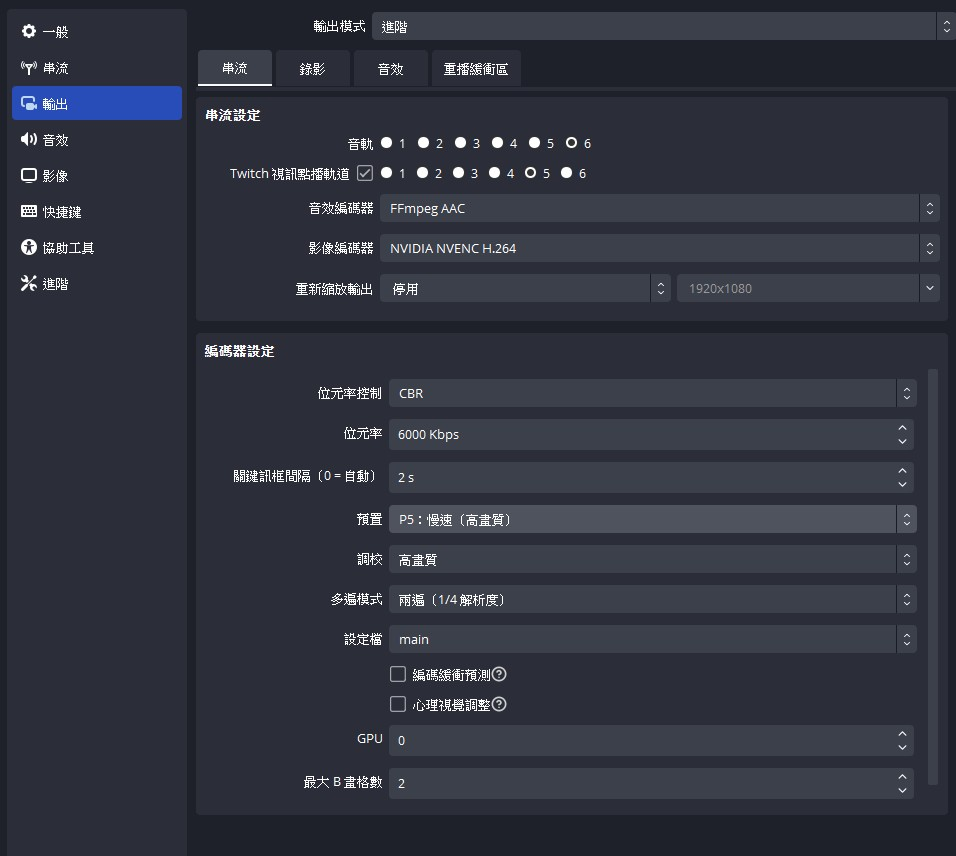Increase the 位元率 value with up arrow
The height and width of the screenshot is (856, 956).
click(902, 428)
